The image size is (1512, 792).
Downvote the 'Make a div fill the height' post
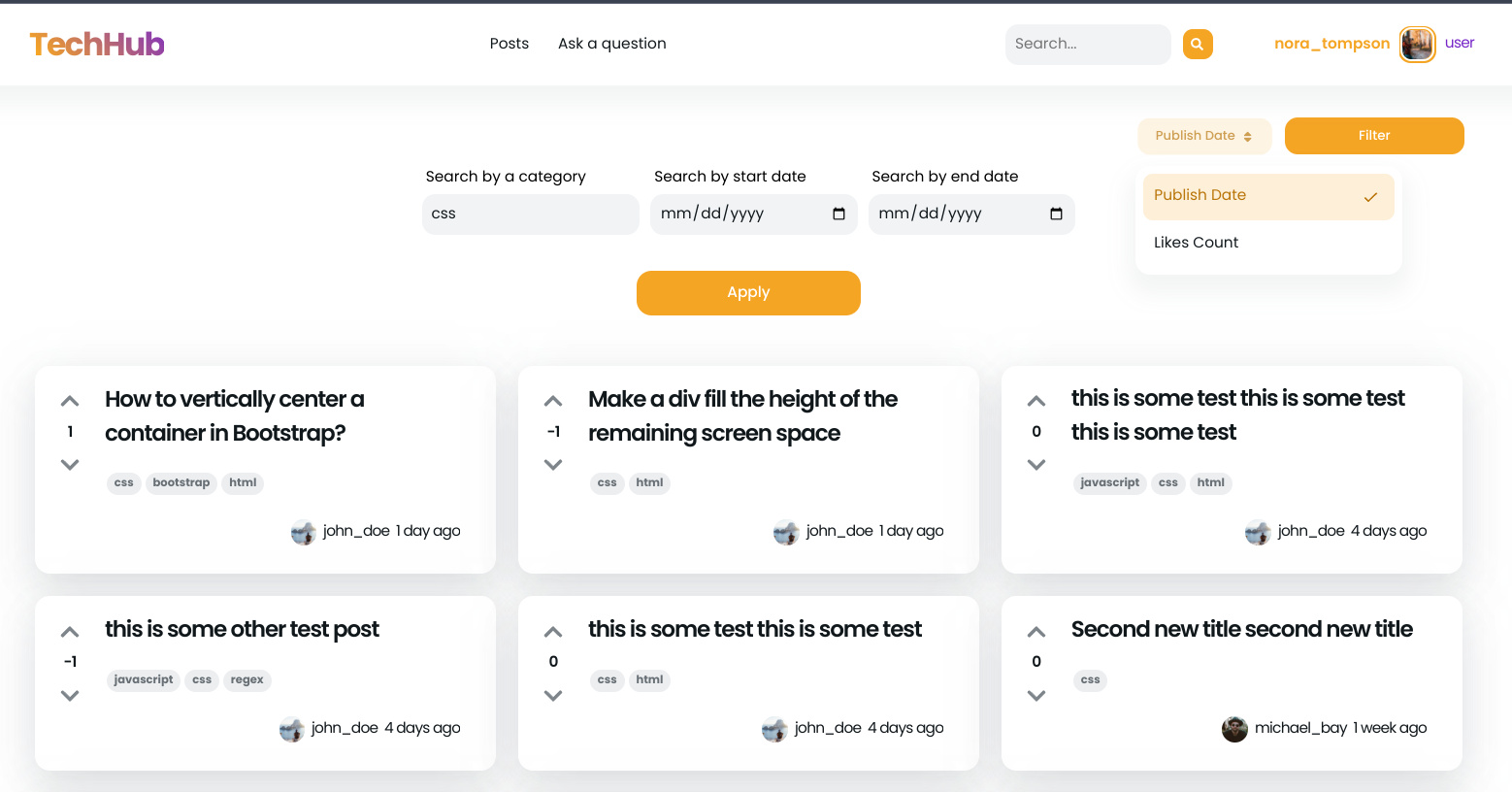click(553, 464)
